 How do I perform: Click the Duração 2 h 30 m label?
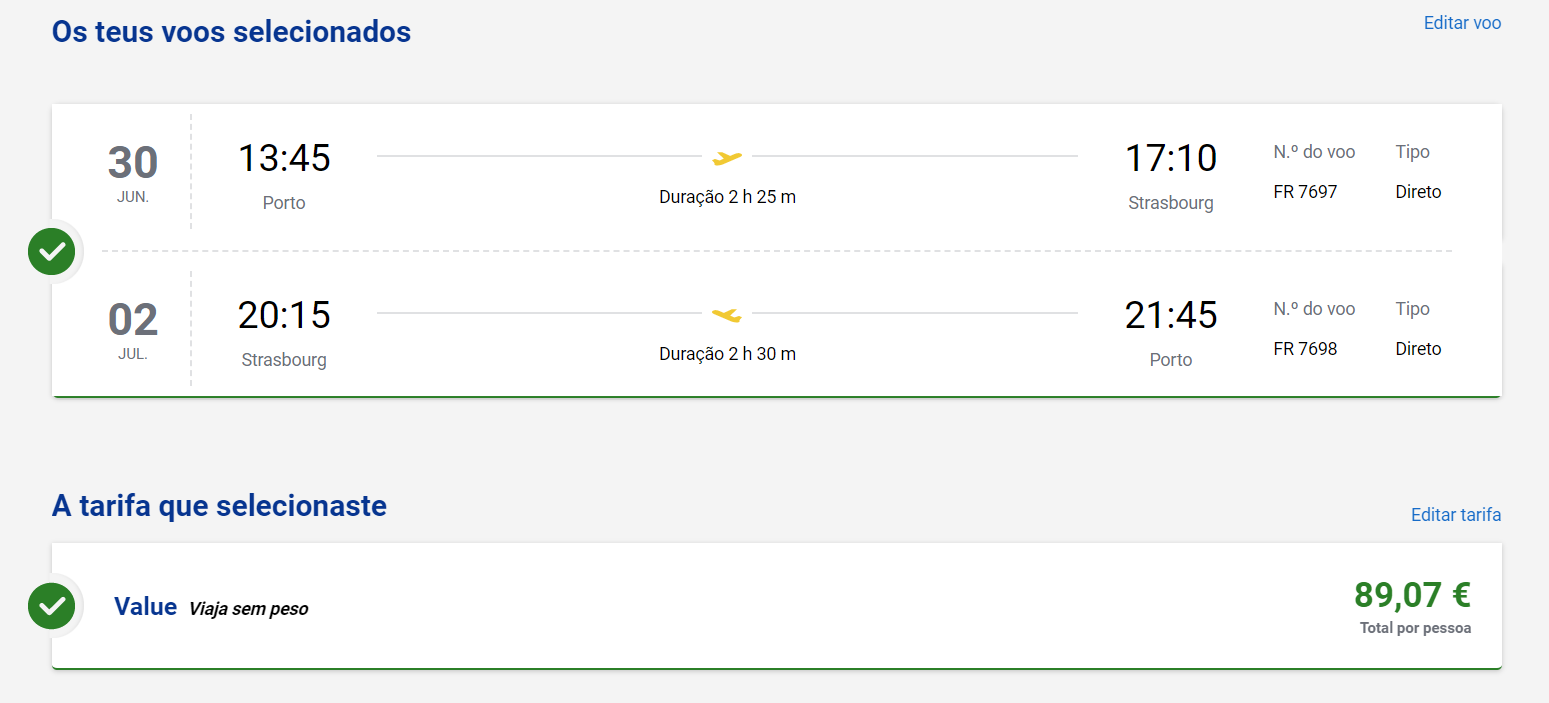[727, 354]
